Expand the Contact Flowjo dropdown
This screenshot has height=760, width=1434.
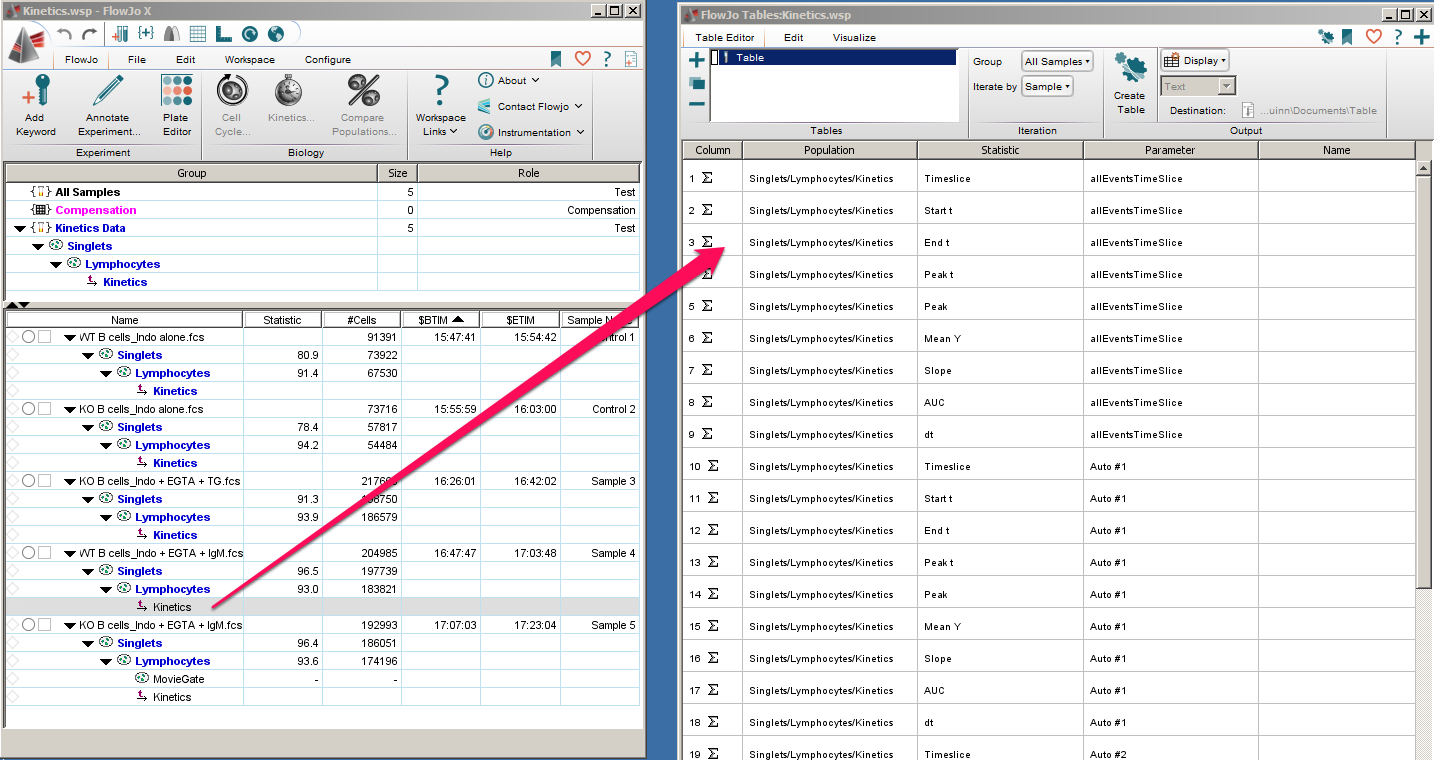530,106
